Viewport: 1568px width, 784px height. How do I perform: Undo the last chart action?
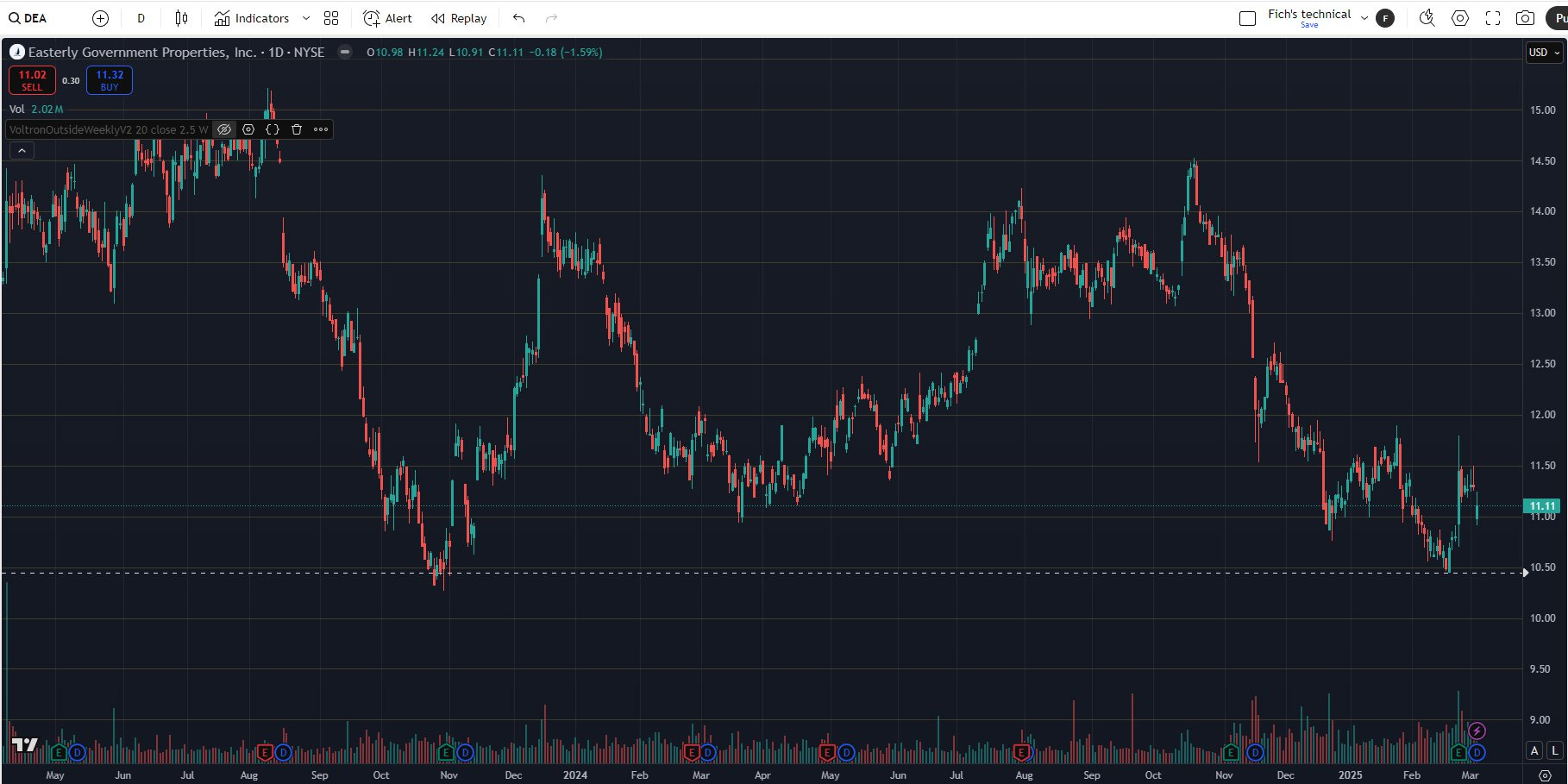tap(518, 18)
